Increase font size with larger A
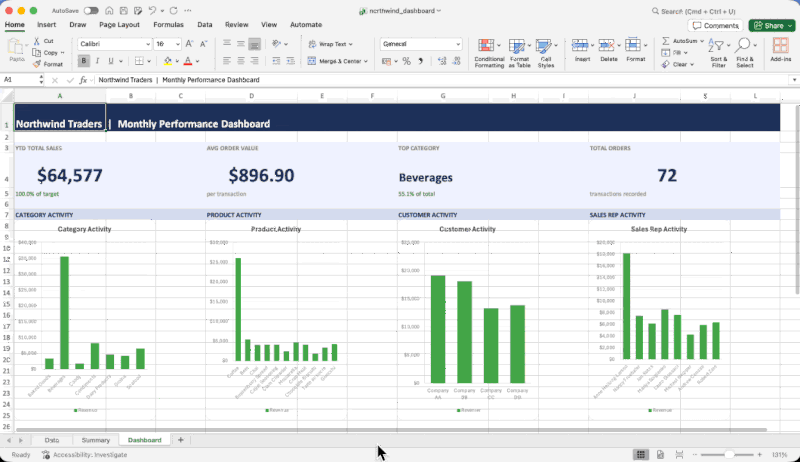The width and height of the screenshot is (800, 462). coord(189,44)
